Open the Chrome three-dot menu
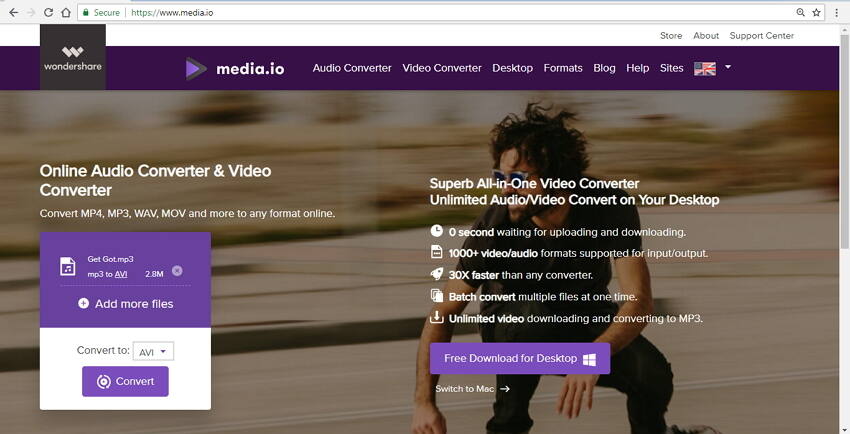 pos(836,12)
